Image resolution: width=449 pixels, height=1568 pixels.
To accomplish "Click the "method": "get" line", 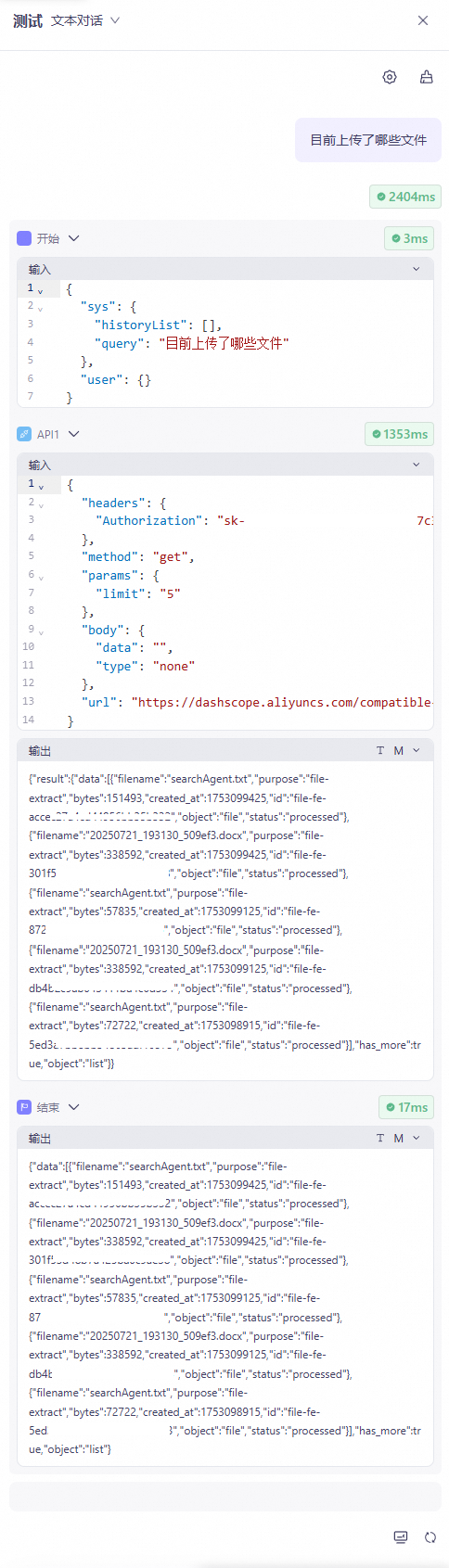I will coord(138,557).
